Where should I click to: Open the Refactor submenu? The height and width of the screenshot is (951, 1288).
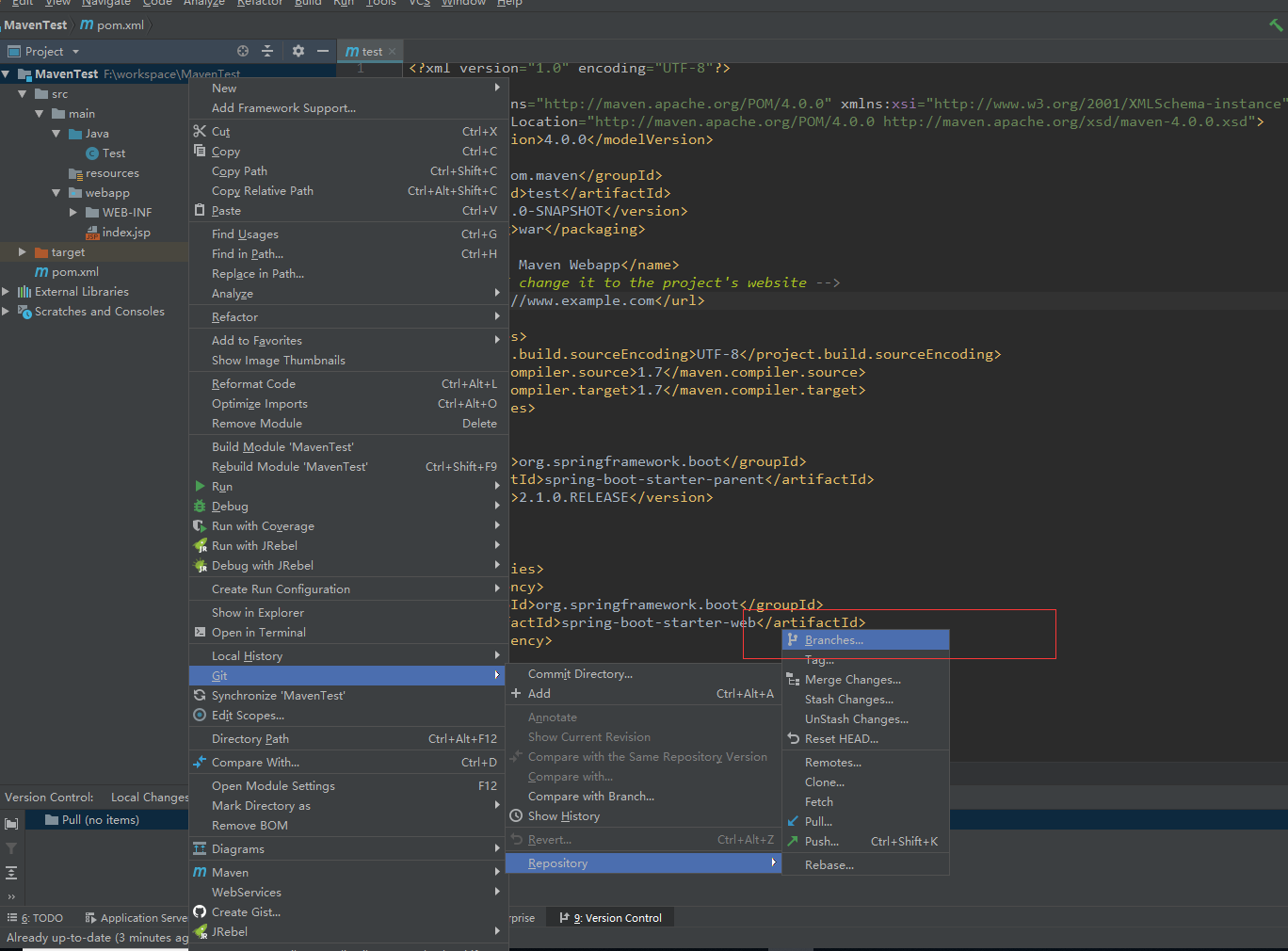347,316
